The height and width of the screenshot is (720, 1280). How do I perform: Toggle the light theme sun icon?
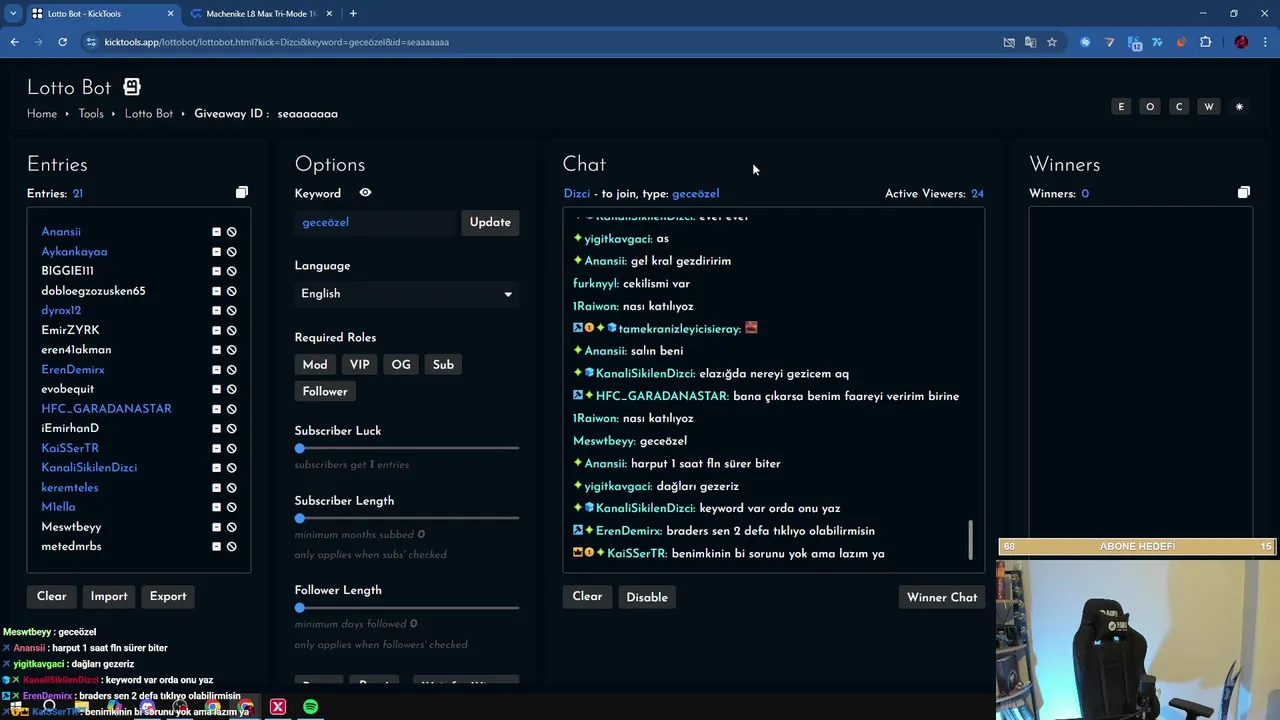[x=1239, y=107]
